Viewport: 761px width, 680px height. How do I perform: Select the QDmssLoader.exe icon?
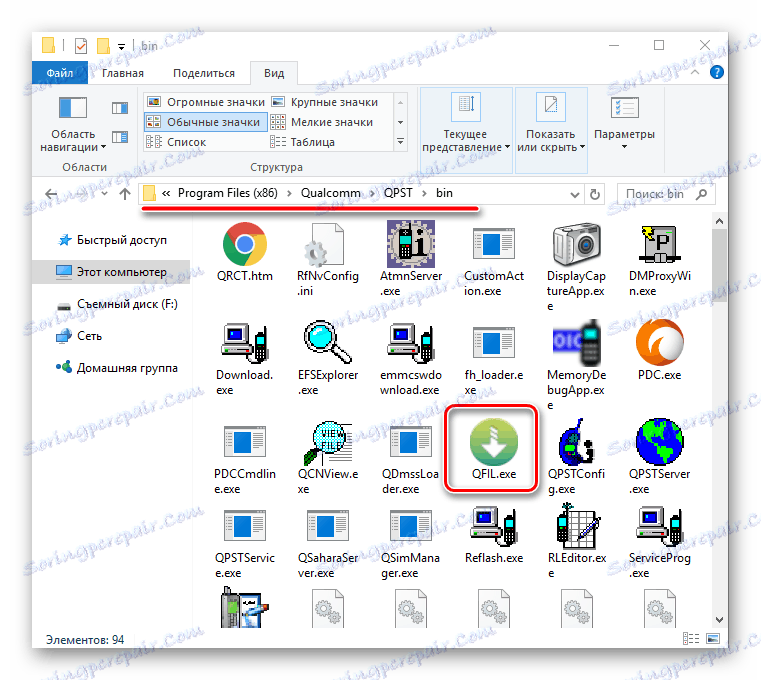pos(411,442)
